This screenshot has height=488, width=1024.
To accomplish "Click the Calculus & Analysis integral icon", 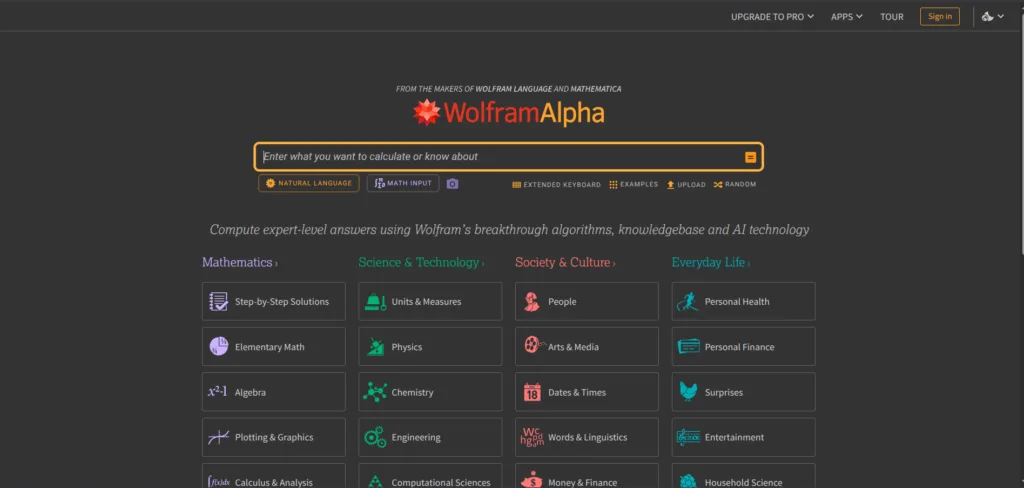I will [x=218, y=482].
